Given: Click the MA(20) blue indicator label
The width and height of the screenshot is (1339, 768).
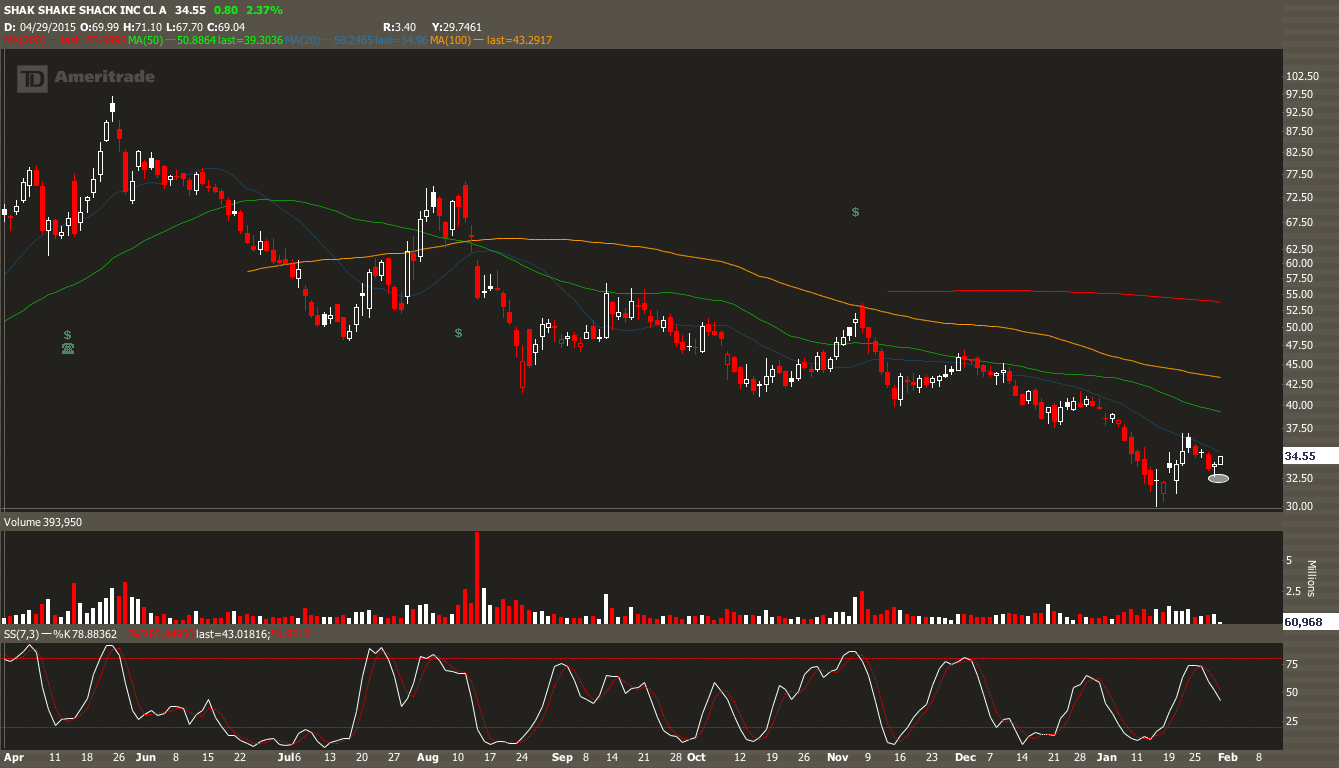Looking at the screenshot, I should pyautogui.click(x=300, y=40).
